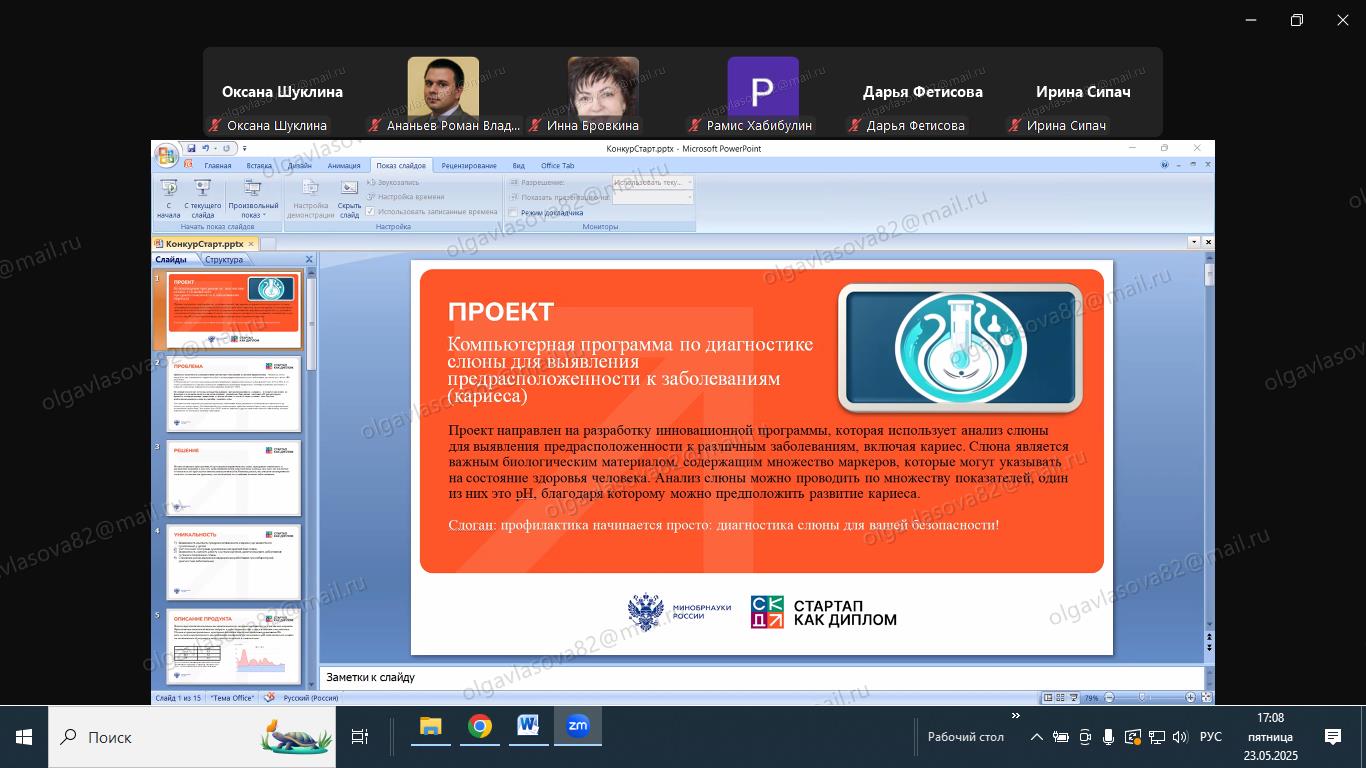
Task: Open Google Chrome from the taskbar
Action: (x=480, y=727)
